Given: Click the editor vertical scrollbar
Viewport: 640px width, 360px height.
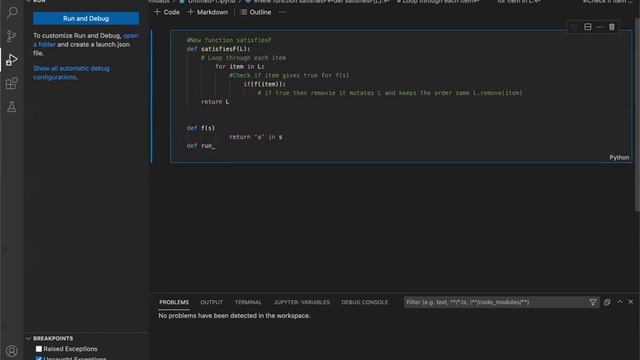Looking at the screenshot, I should tap(637, 114).
